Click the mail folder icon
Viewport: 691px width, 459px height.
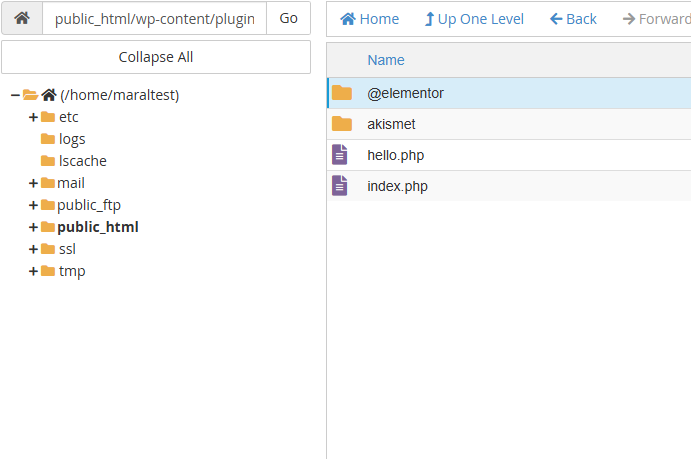(x=48, y=183)
